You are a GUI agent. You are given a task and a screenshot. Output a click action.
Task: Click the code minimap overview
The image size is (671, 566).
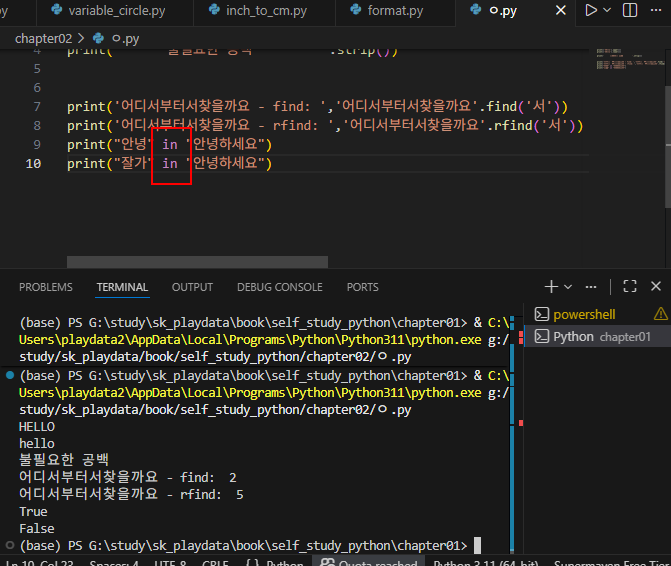[x=631, y=59]
